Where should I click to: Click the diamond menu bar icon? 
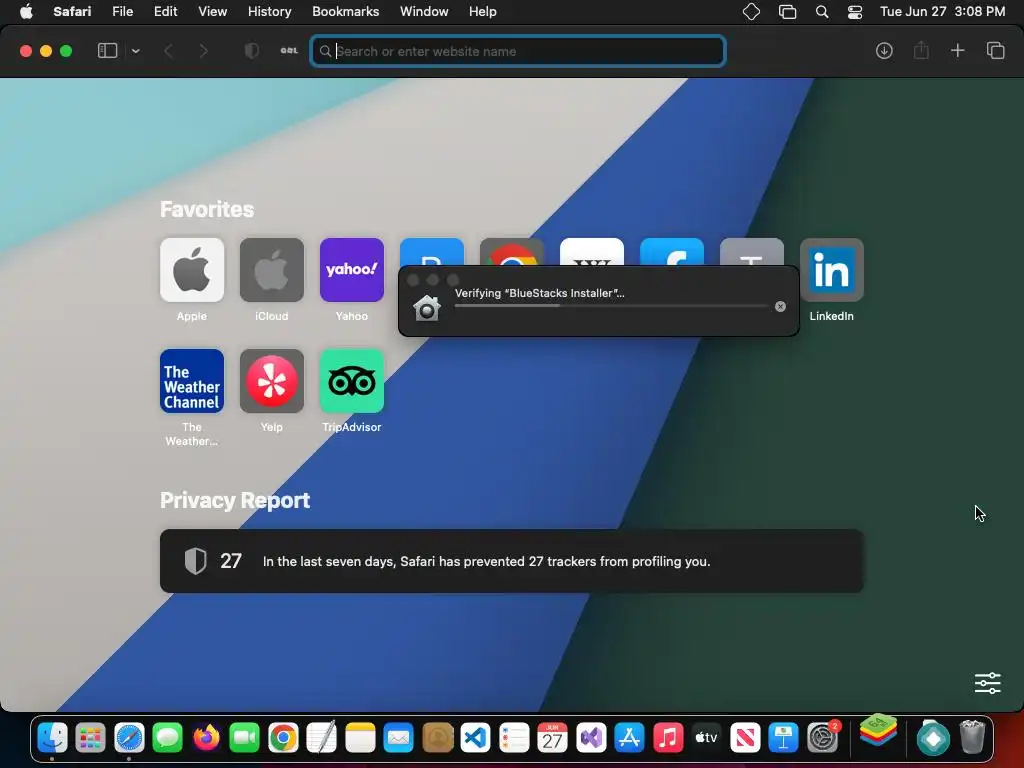pyautogui.click(x=751, y=12)
